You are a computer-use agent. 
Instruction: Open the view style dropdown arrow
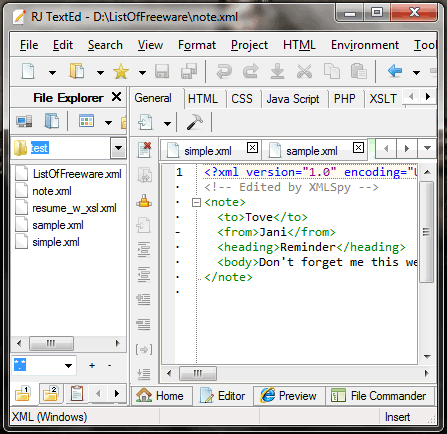click(108, 123)
